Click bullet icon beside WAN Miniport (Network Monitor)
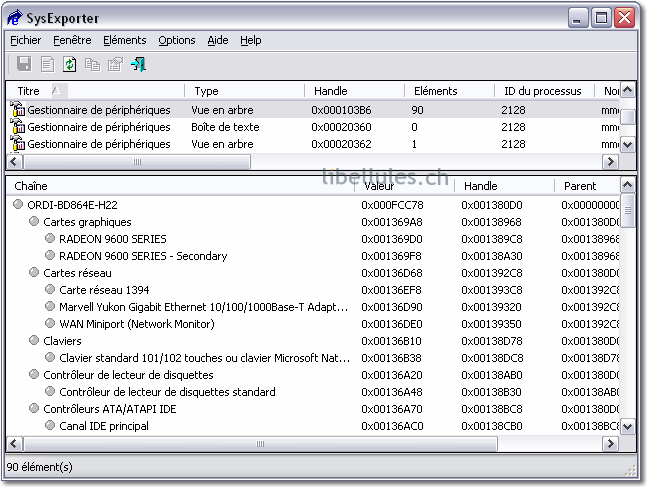The image size is (647, 487). point(50,323)
